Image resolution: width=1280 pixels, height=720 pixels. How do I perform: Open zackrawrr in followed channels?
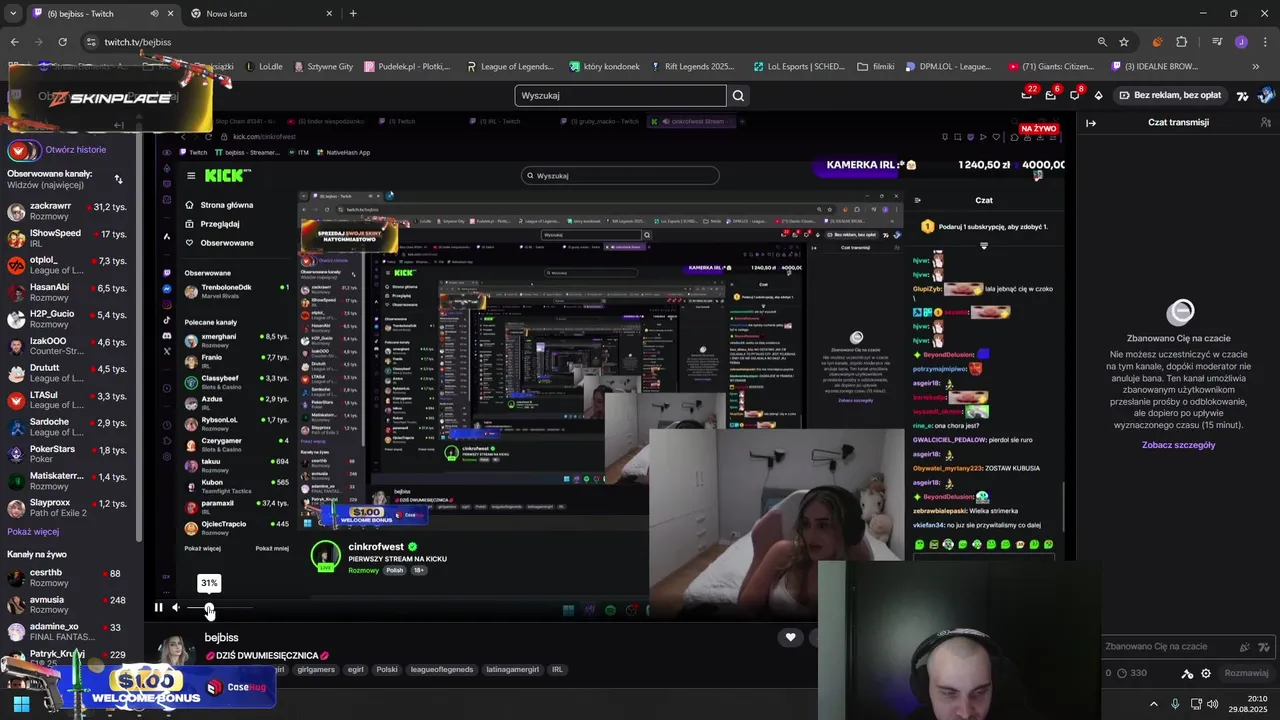[68, 211]
